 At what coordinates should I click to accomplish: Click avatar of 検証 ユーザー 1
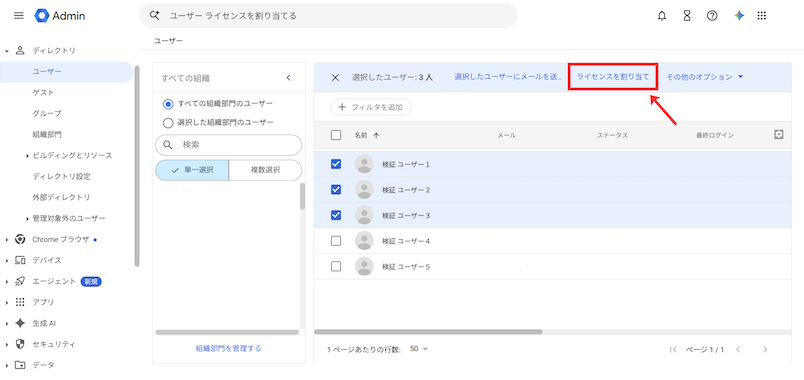364,164
